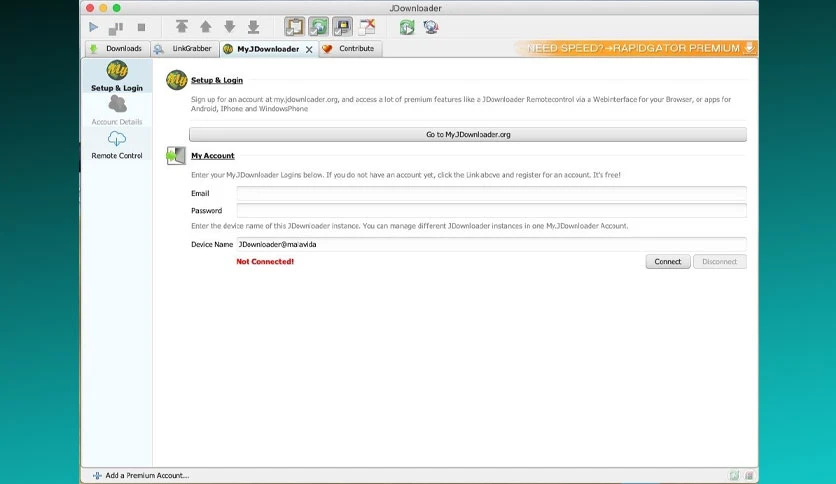Focus the Email input field
This screenshot has width=836, height=484.
491,193
